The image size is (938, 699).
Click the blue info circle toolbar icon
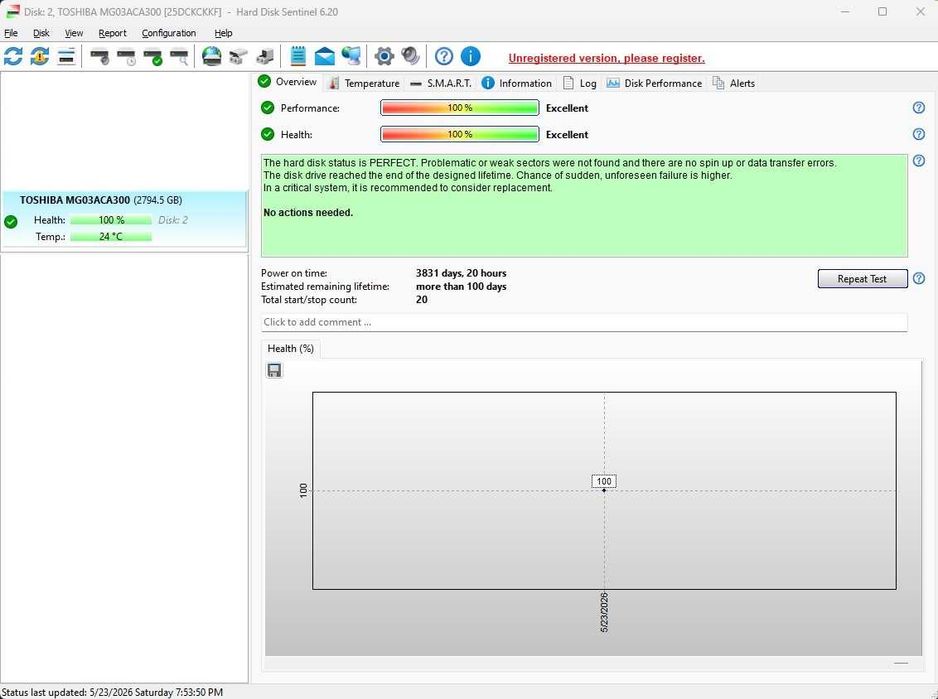(x=471, y=56)
